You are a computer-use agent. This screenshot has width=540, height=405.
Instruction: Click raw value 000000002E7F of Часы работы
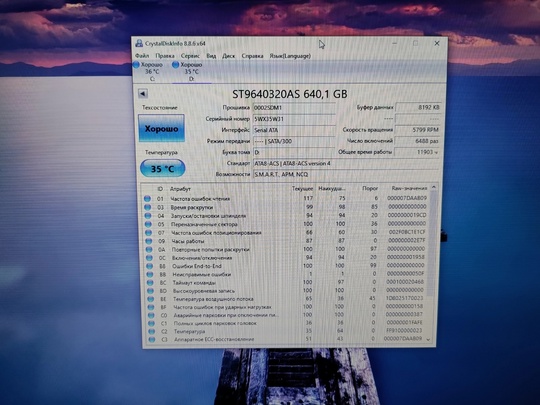tap(406, 240)
